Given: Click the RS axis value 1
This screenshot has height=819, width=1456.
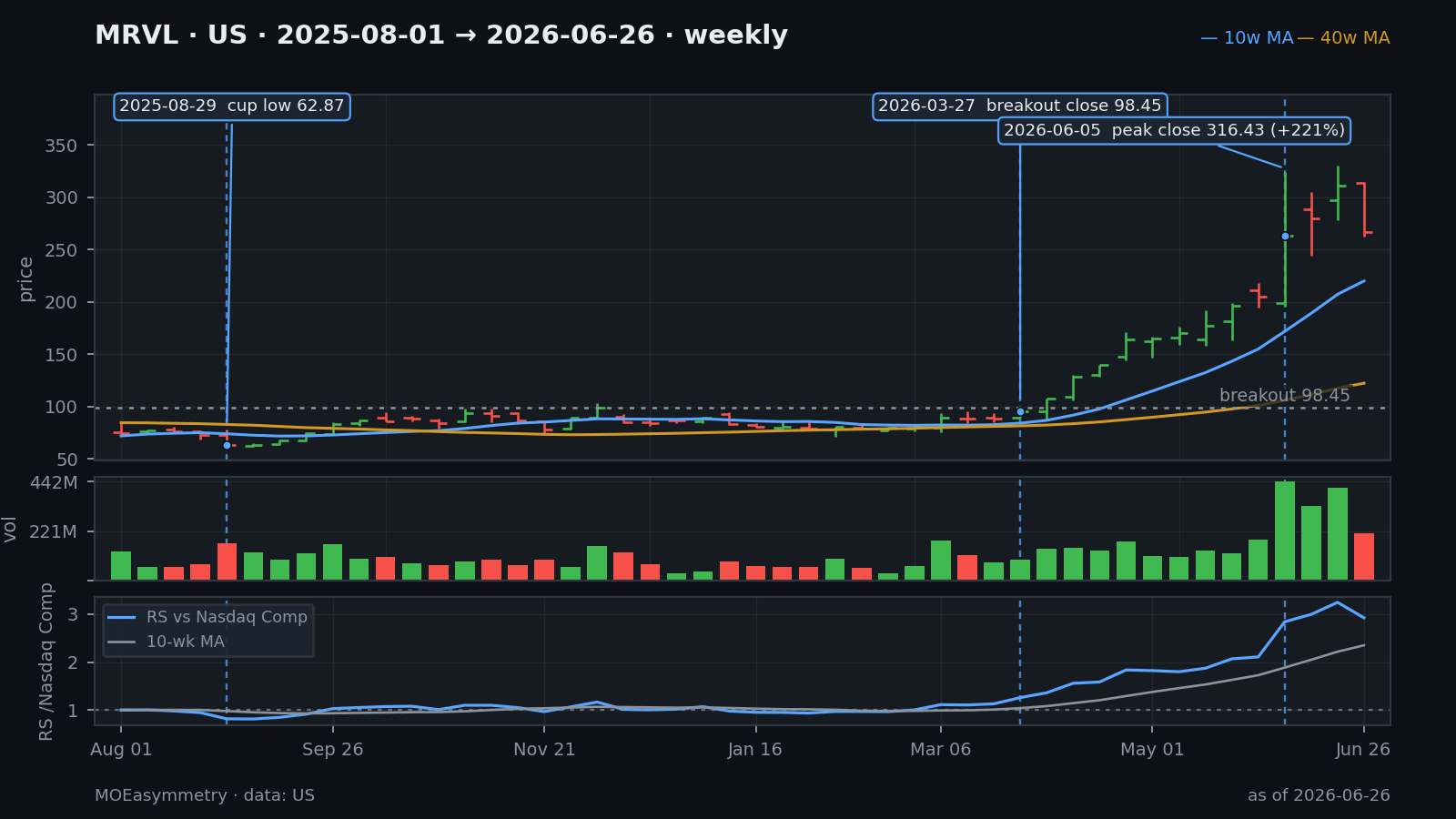Looking at the screenshot, I should tap(73, 711).
